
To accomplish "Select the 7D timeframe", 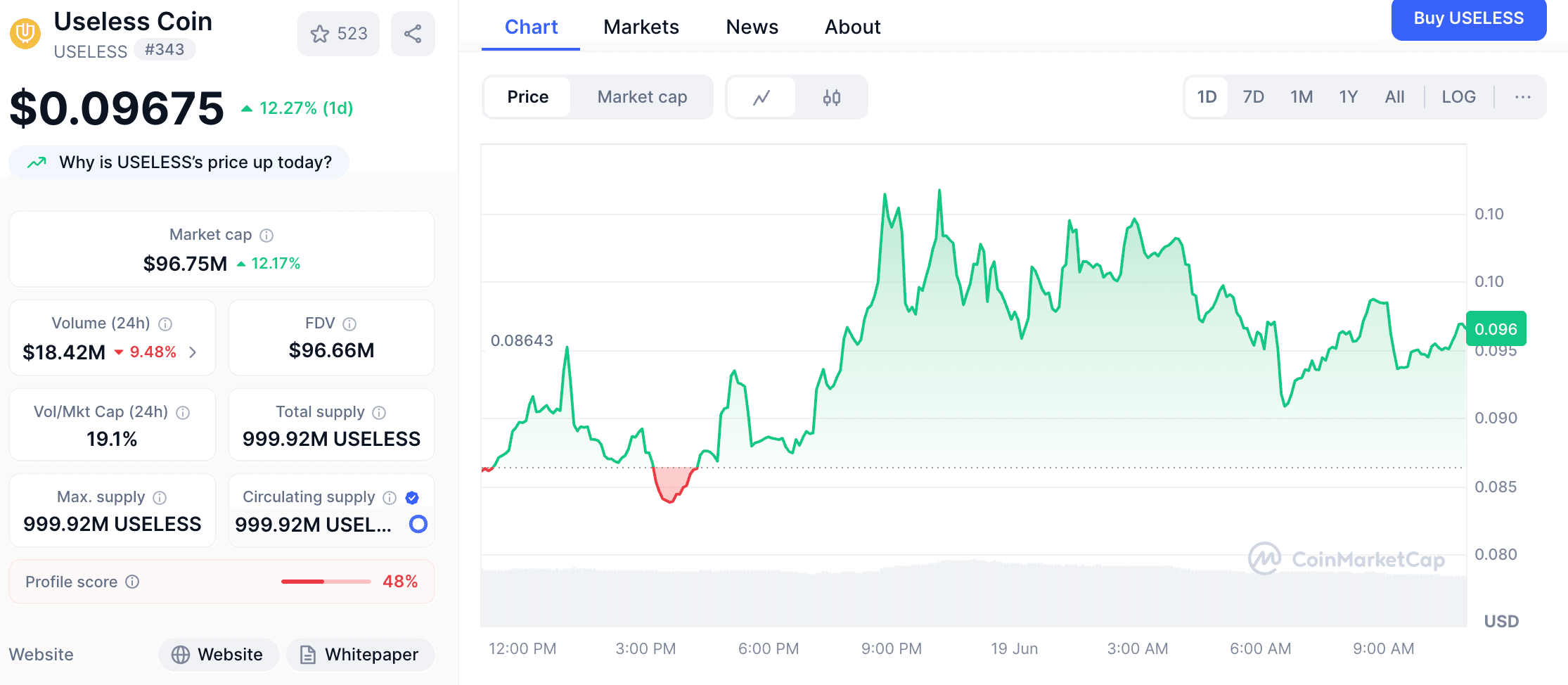I will coord(1252,97).
